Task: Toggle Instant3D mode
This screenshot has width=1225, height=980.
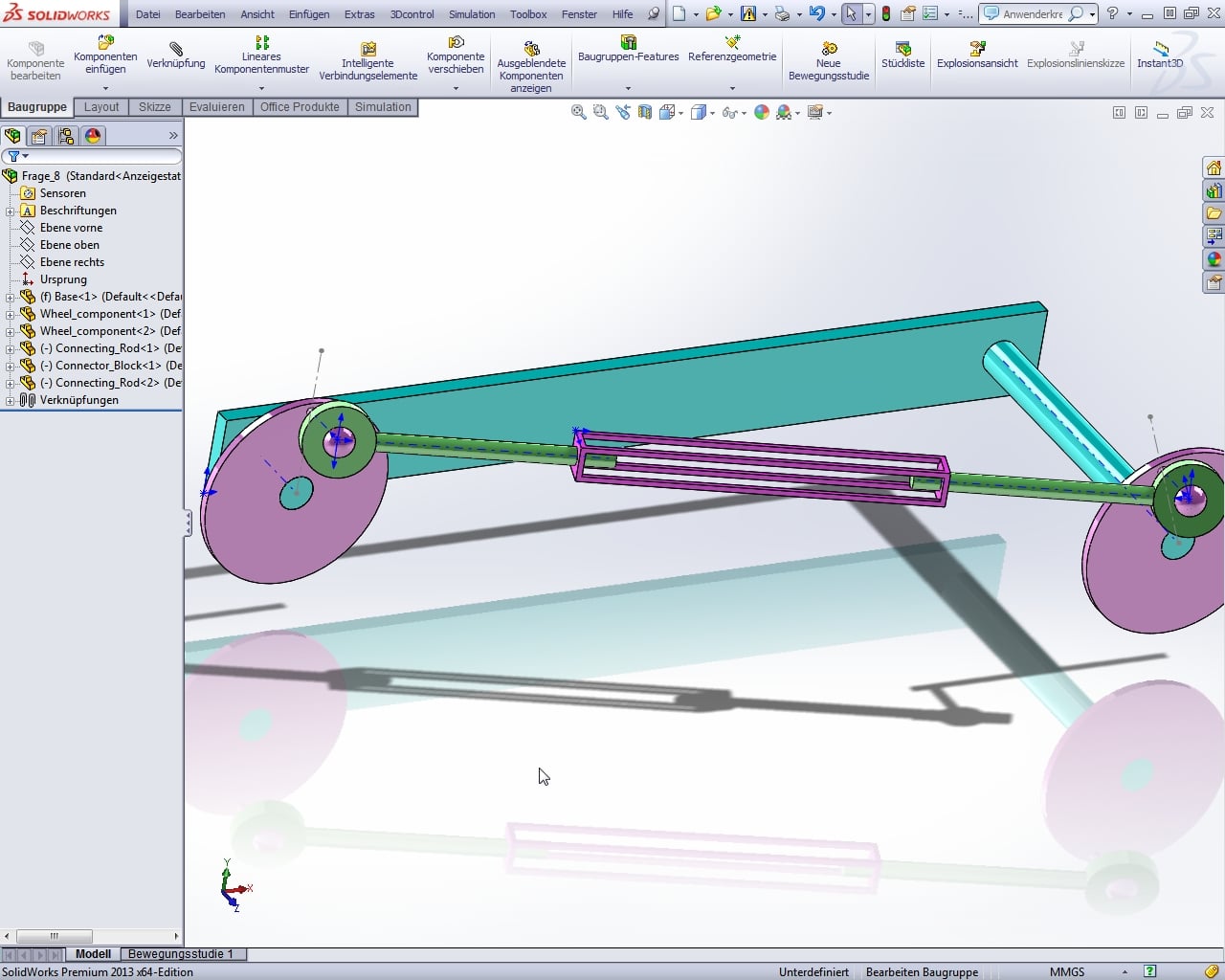Action: (1159, 49)
